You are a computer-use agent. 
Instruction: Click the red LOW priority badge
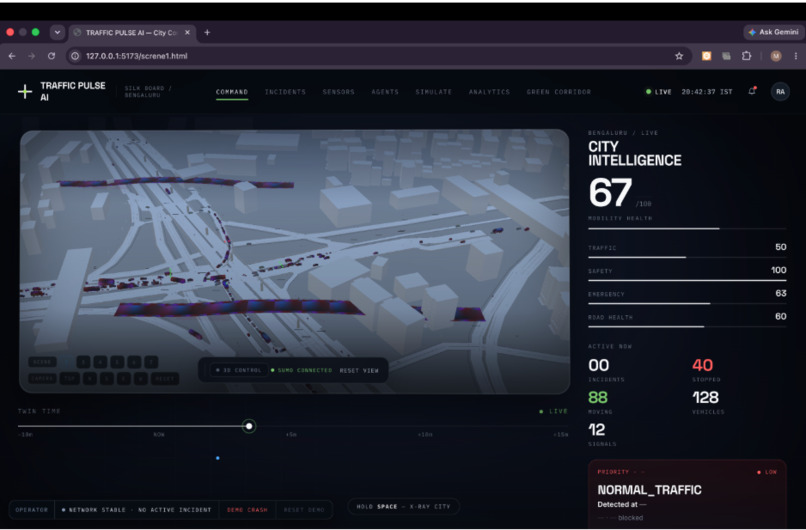pos(767,472)
